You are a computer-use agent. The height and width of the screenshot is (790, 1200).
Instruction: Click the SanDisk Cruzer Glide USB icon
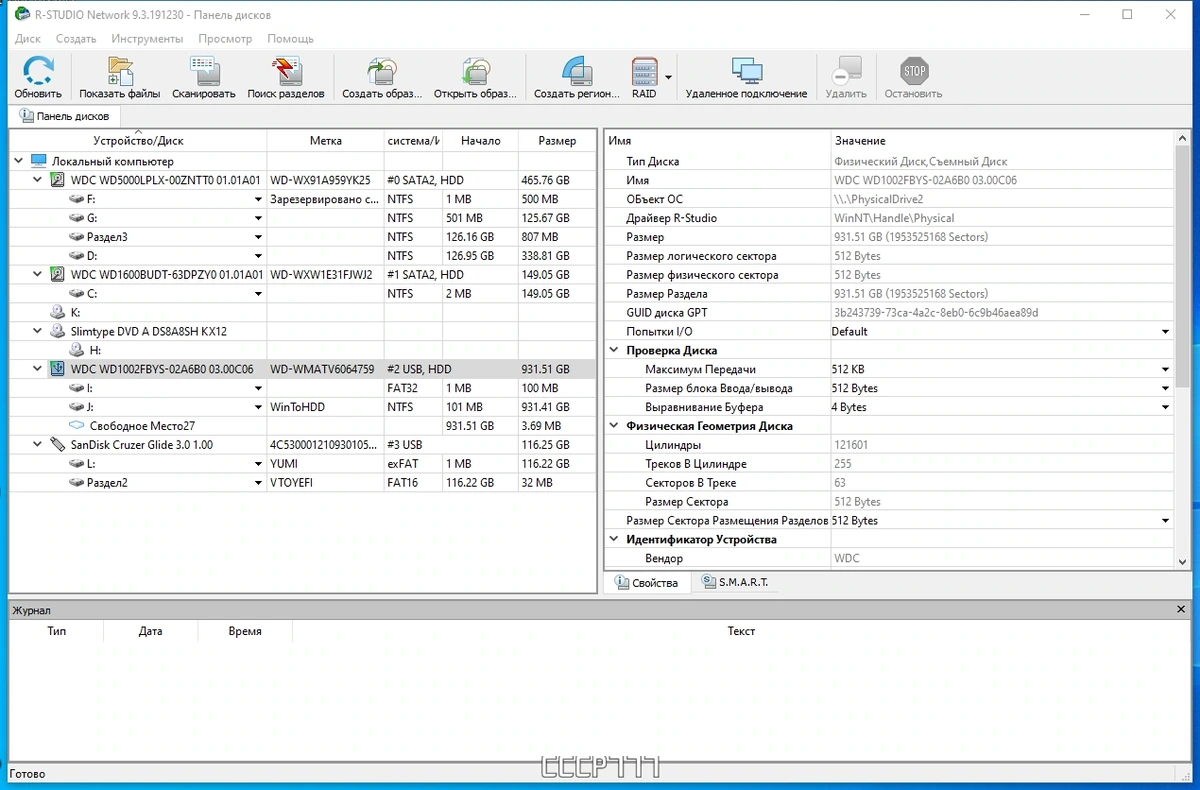(57, 445)
